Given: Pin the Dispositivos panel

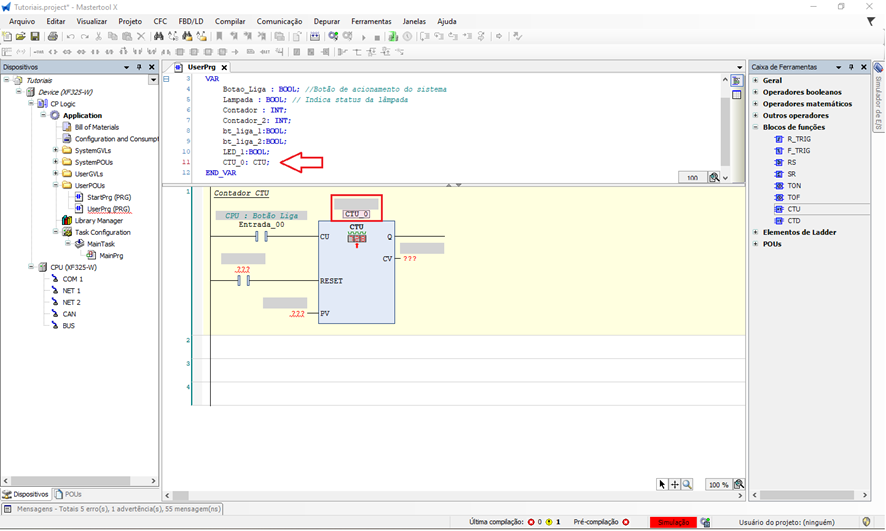Looking at the screenshot, I should pos(140,67).
